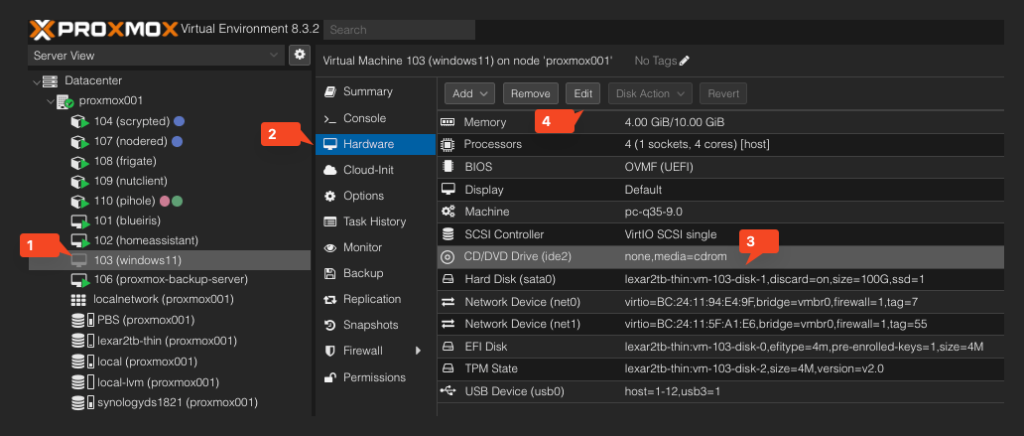
Task: Click the Hard Disk (sata0) drive icon
Action: [448, 279]
